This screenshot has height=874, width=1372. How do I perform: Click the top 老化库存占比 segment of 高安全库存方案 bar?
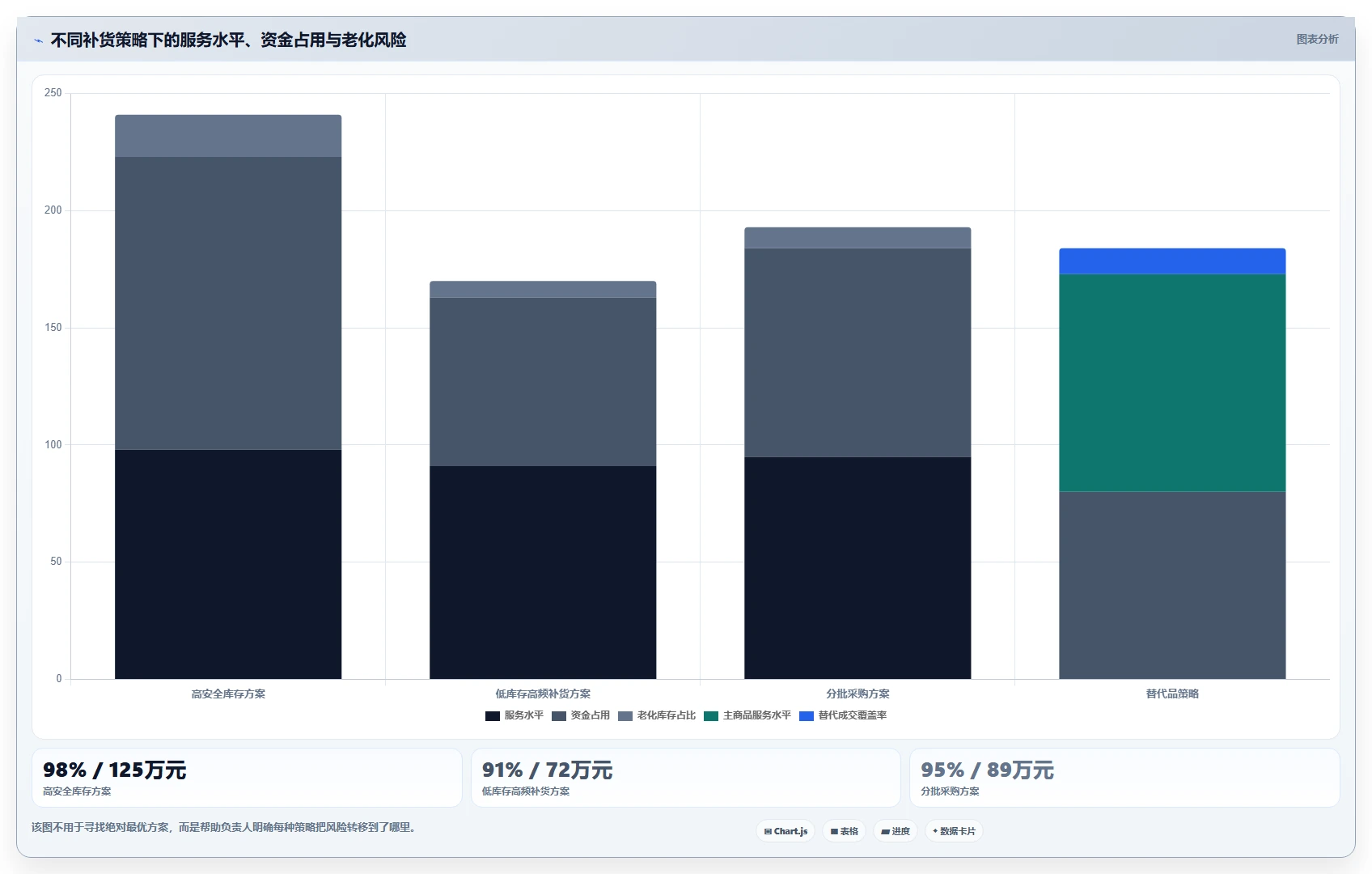(x=228, y=136)
